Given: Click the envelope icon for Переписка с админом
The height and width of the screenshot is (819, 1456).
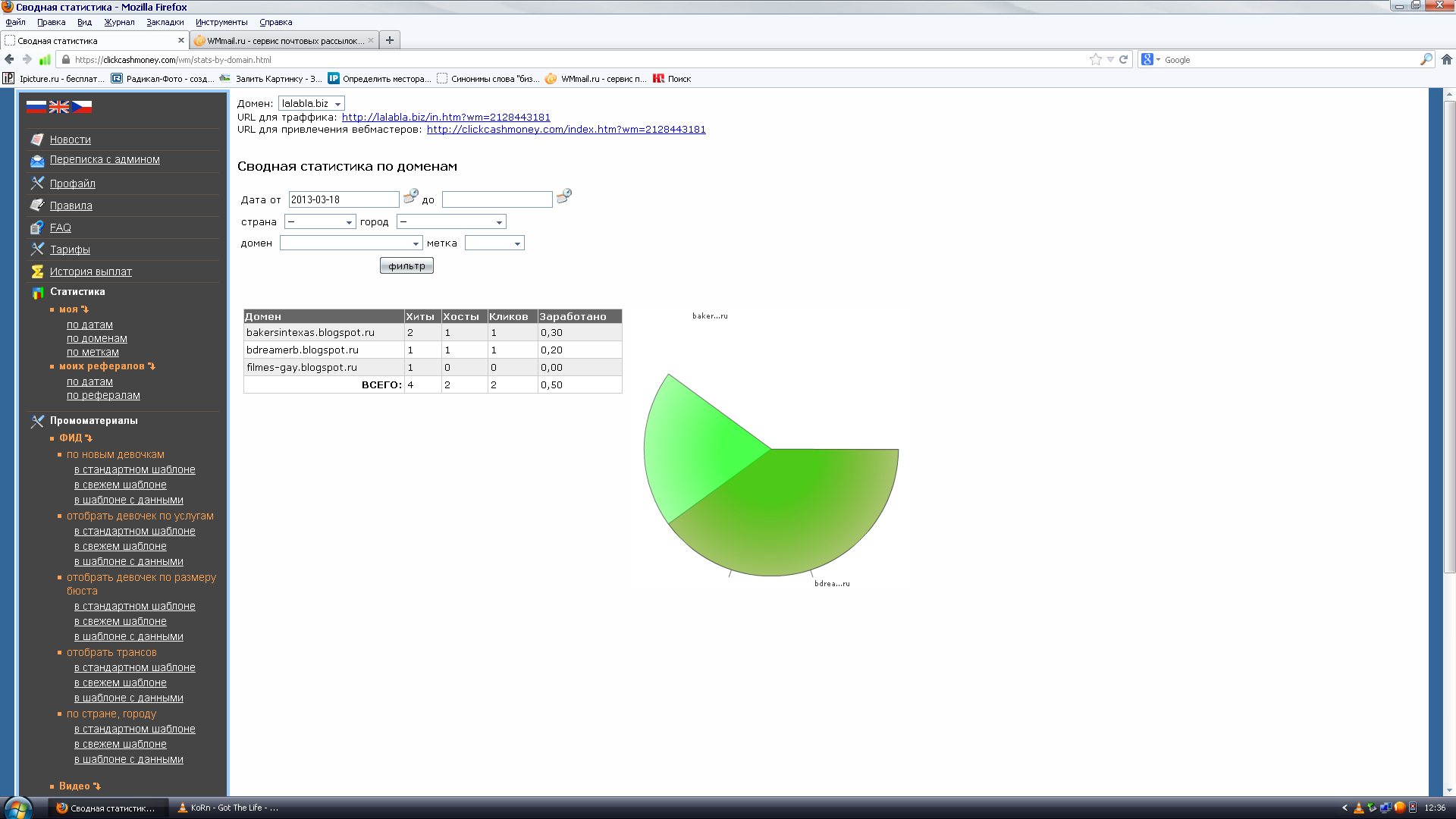Looking at the screenshot, I should pos(37,161).
